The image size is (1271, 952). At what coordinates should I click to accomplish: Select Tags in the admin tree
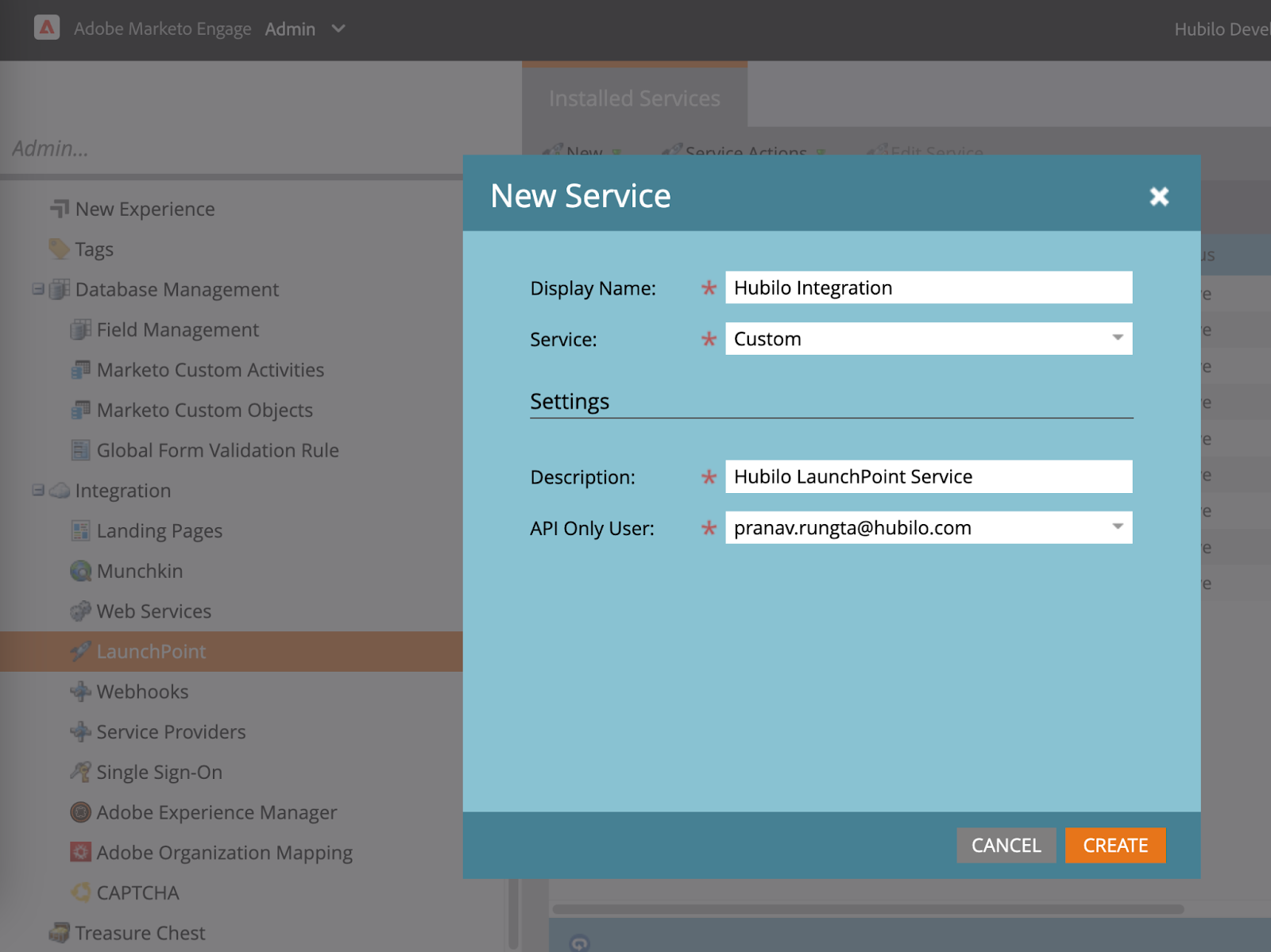[95, 249]
